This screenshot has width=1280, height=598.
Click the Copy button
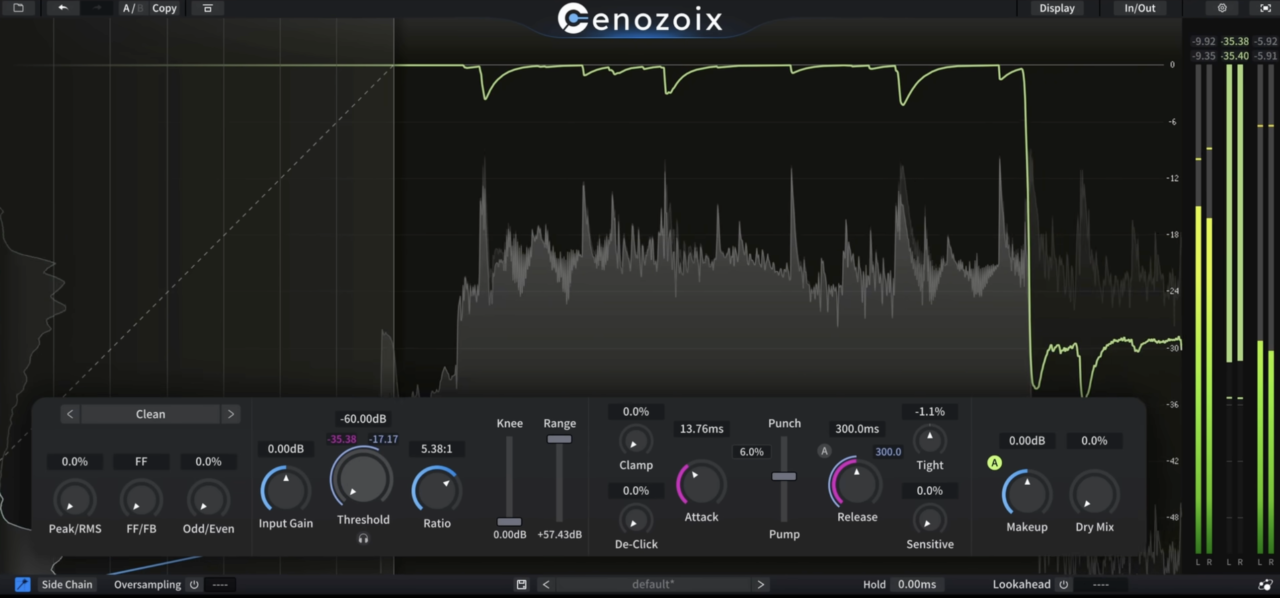click(164, 8)
